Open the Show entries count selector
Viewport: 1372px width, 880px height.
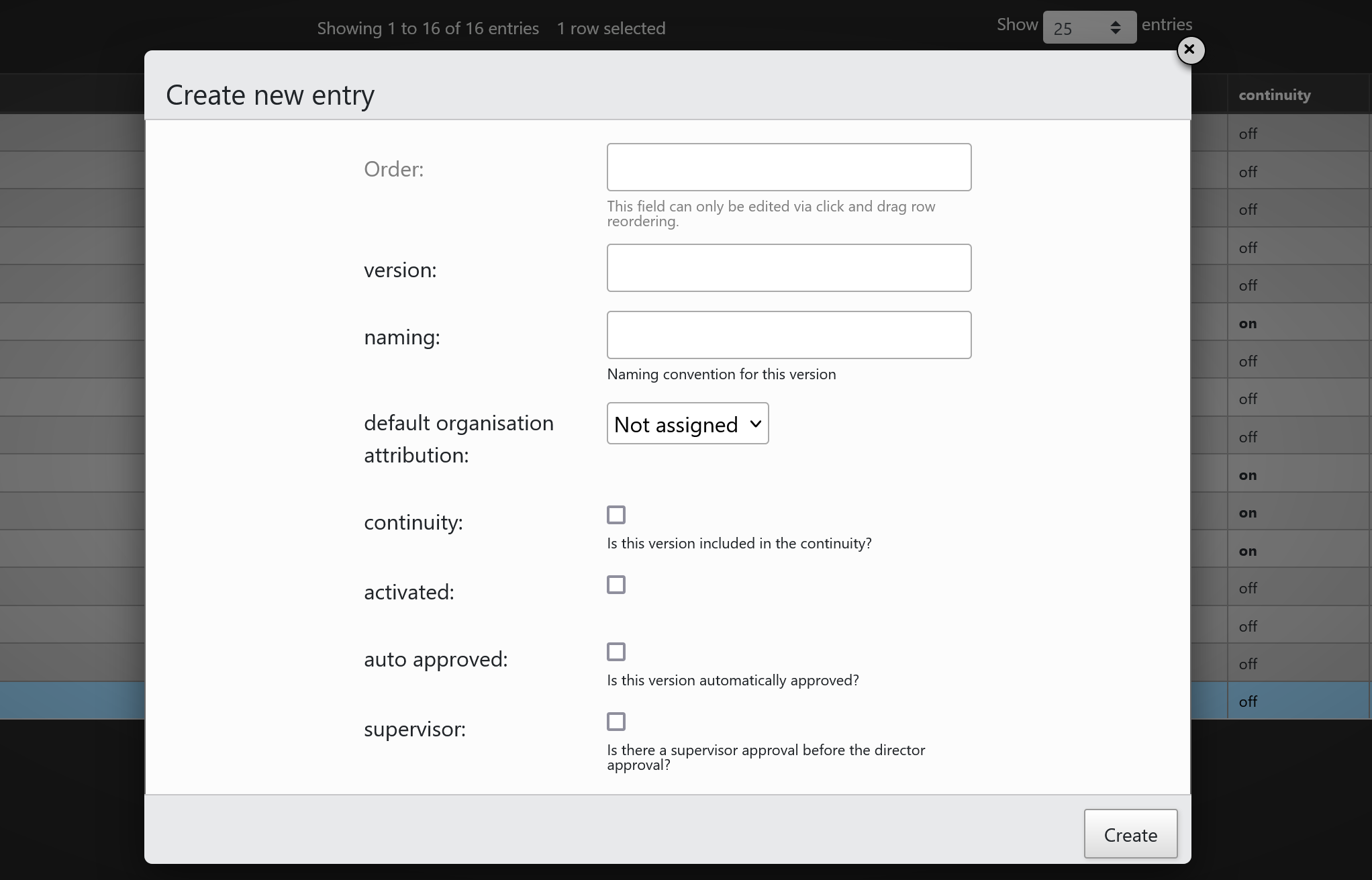coord(1089,28)
